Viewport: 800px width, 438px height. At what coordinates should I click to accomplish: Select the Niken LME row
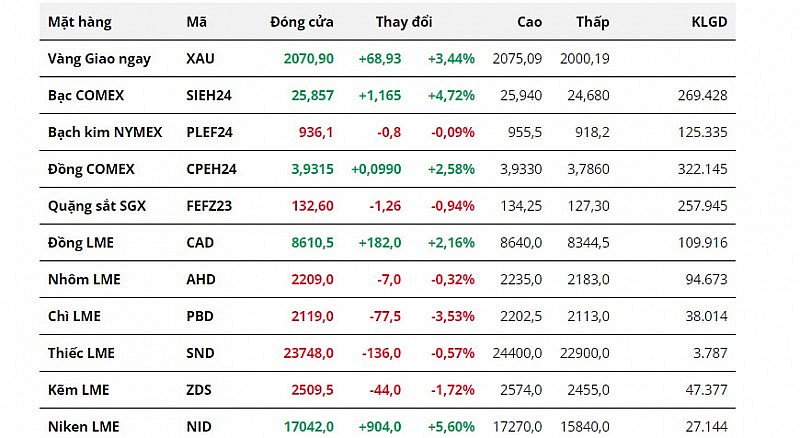click(x=83, y=427)
